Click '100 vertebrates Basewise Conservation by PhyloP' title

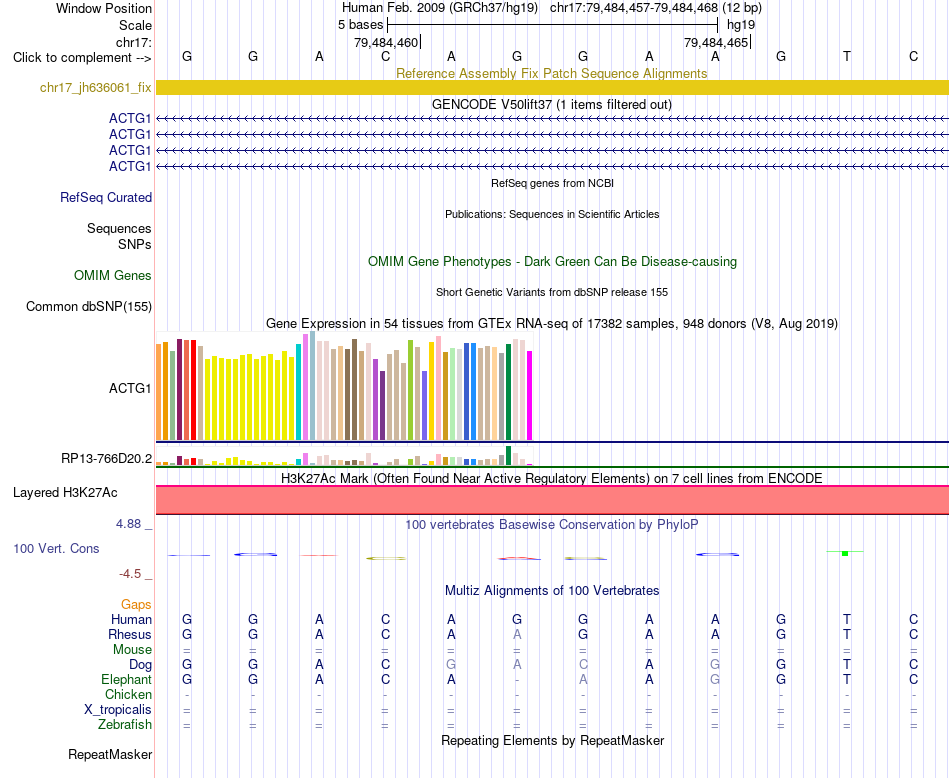click(x=552, y=525)
